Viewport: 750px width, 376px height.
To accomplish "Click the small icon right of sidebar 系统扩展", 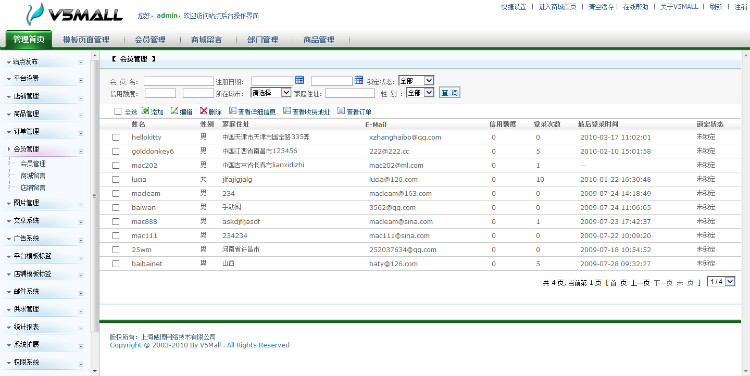I will click(x=81, y=346).
